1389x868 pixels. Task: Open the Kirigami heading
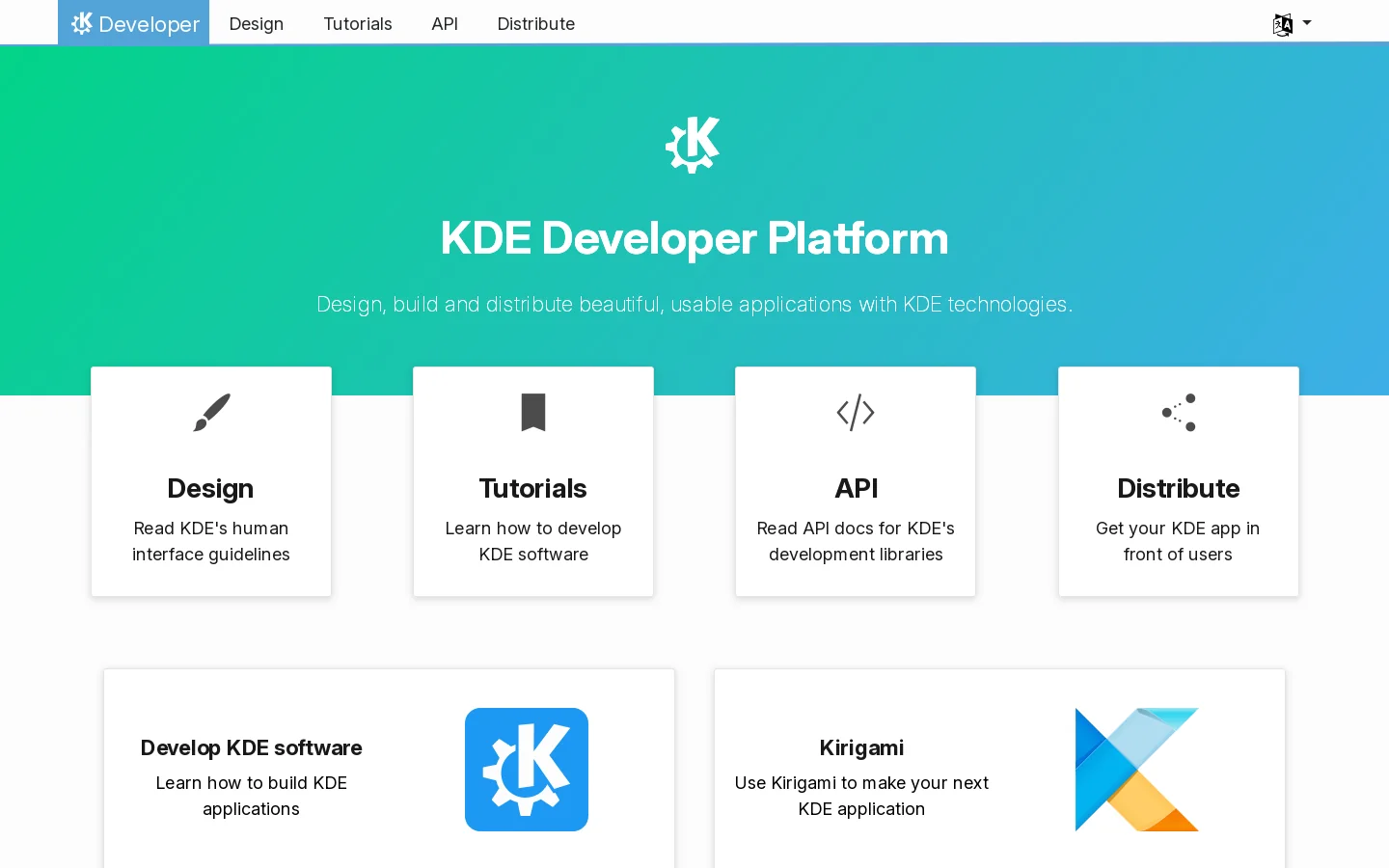(861, 747)
